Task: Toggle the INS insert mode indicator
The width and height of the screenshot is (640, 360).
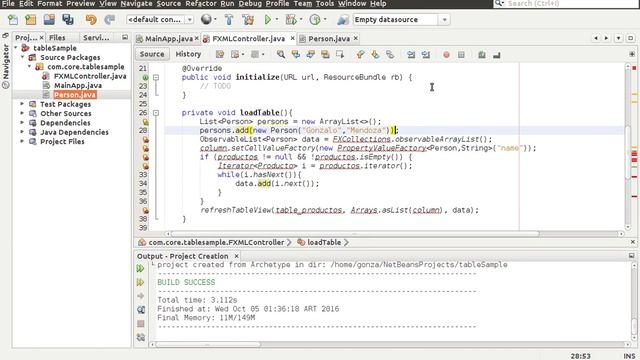Action: point(629,356)
